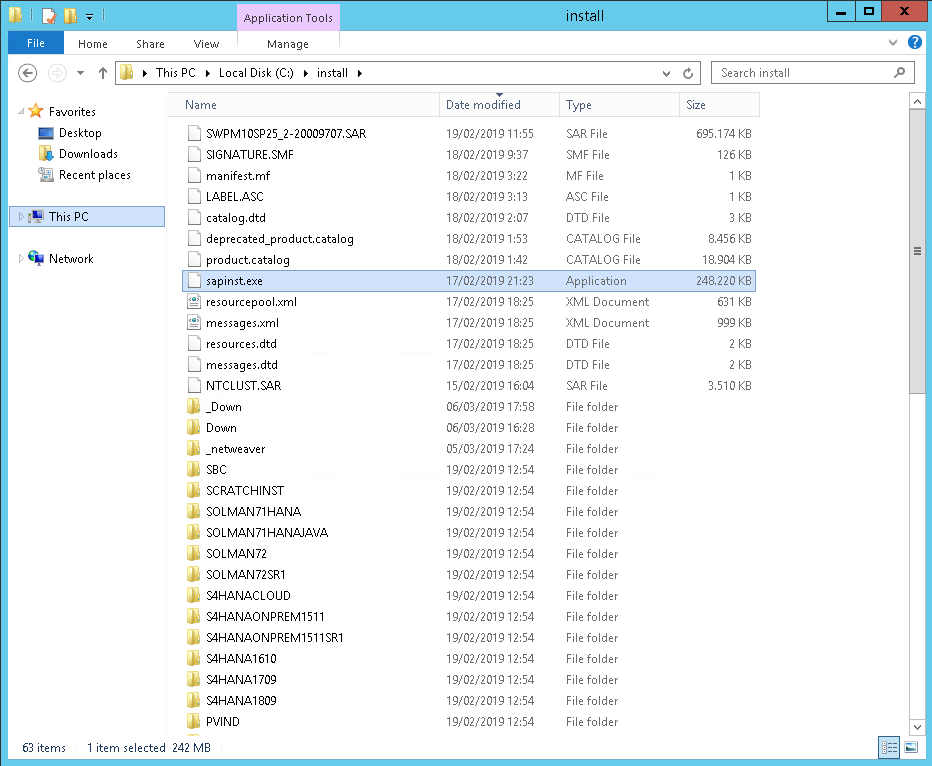Sort by the Type column header
This screenshot has height=766, width=932.
619,105
